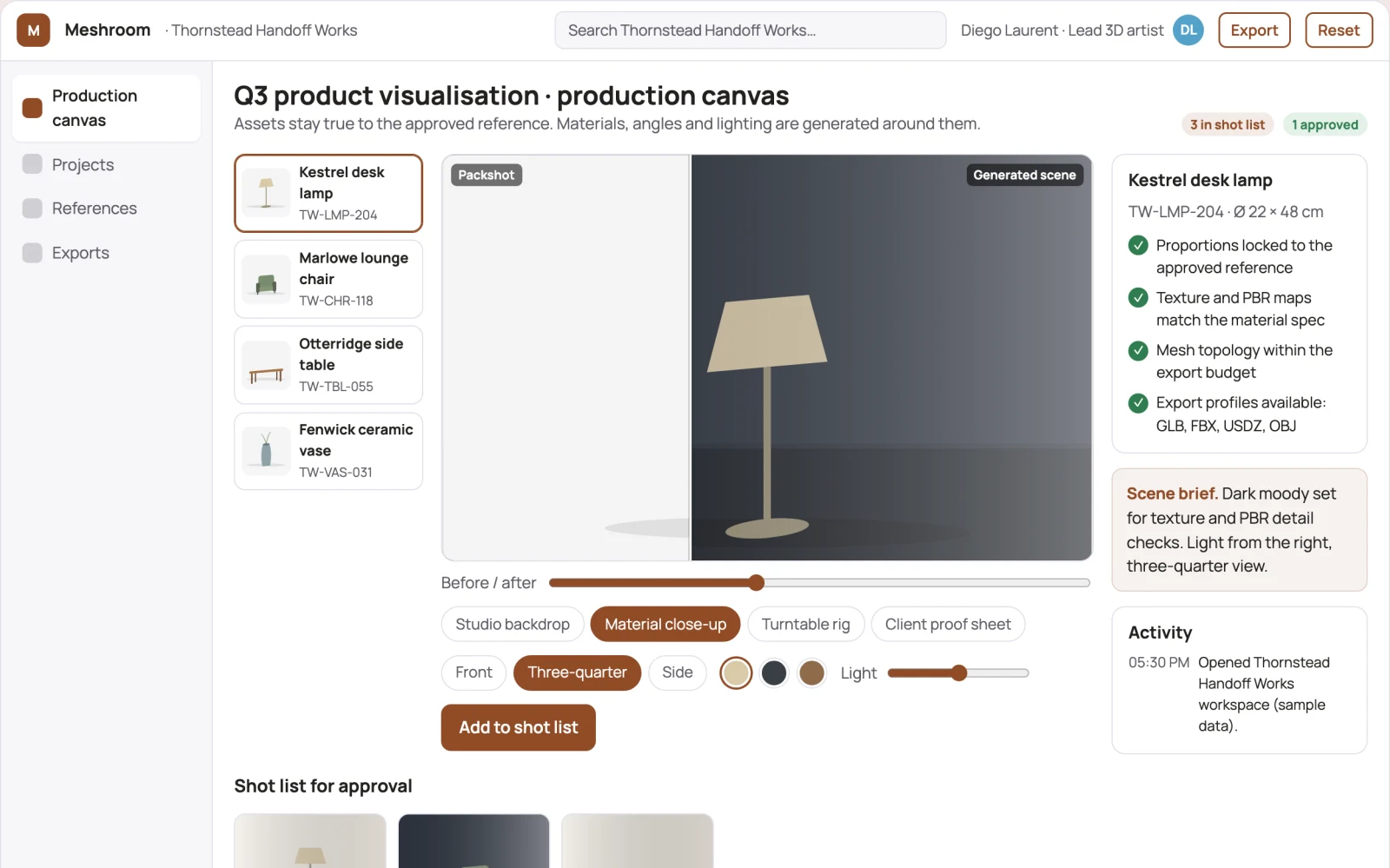Click the Light intensity slider handle
The width and height of the screenshot is (1390, 868).
[x=959, y=673]
